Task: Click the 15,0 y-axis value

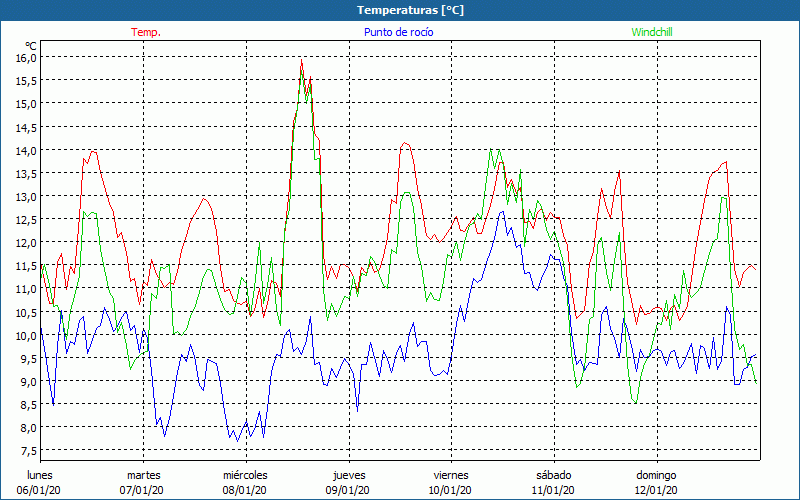Action: click(x=26, y=104)
